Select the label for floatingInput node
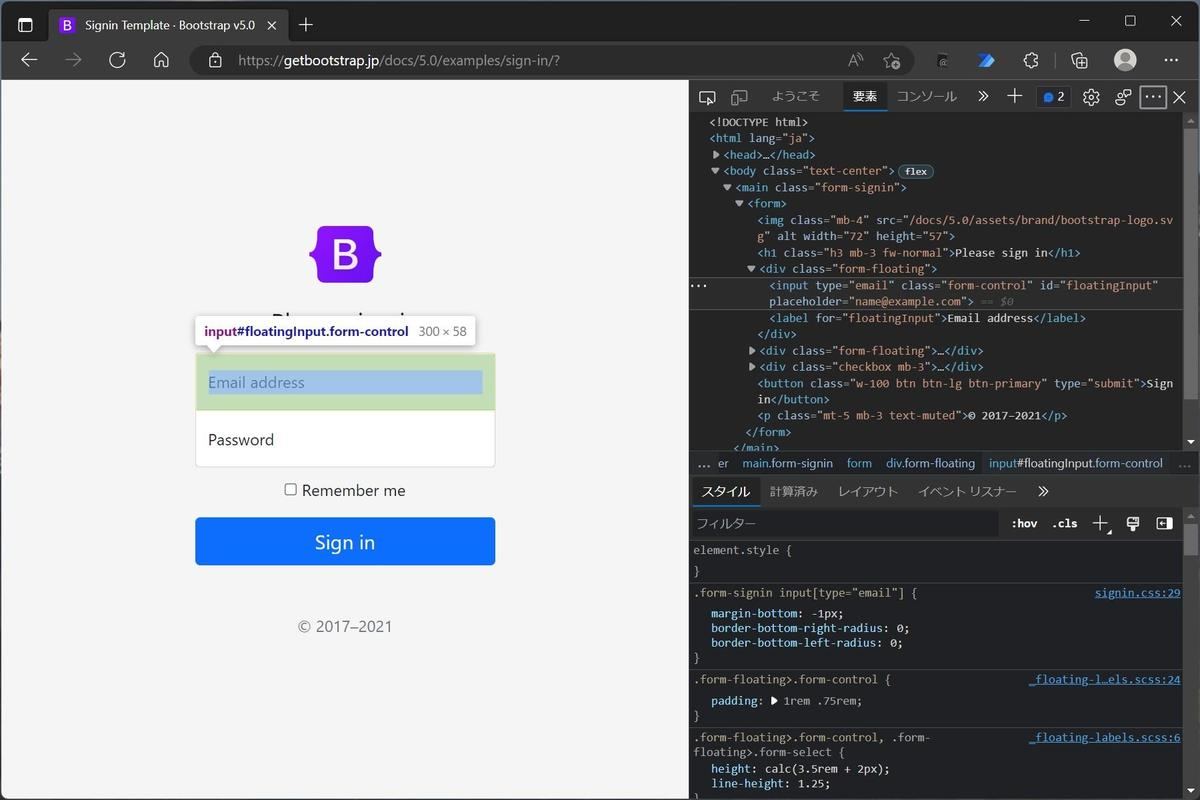The image size is (1200, 800). tap(927, 318)
